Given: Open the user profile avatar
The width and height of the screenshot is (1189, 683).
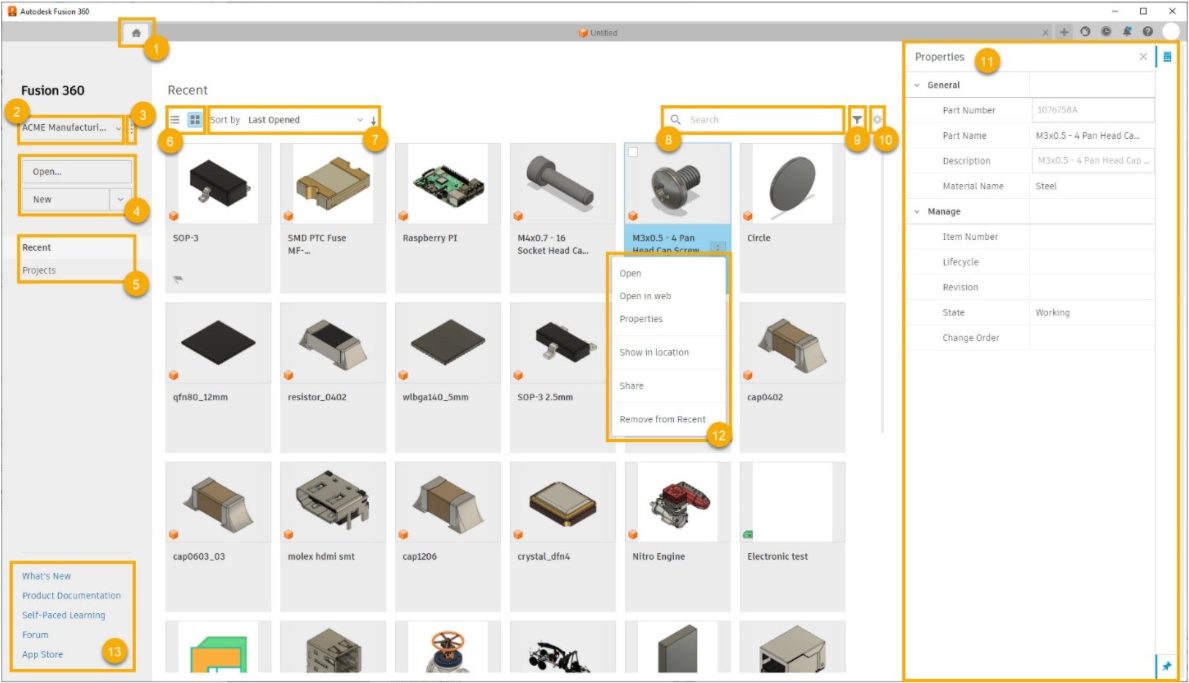Looking at the screenshot, I should (x=1172, y=31).
